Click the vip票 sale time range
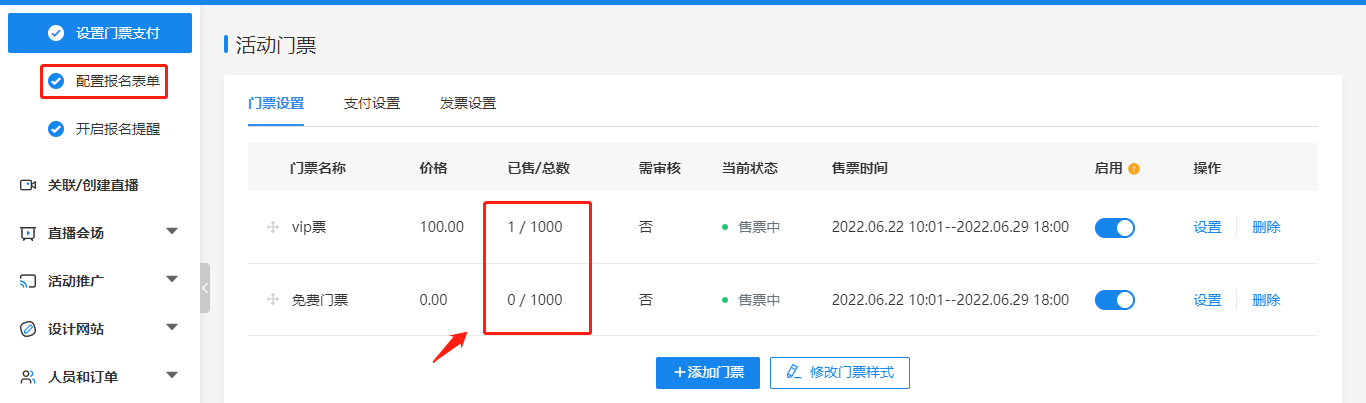The height and width of the screenshot is (403, 1366). coord(950,227)
